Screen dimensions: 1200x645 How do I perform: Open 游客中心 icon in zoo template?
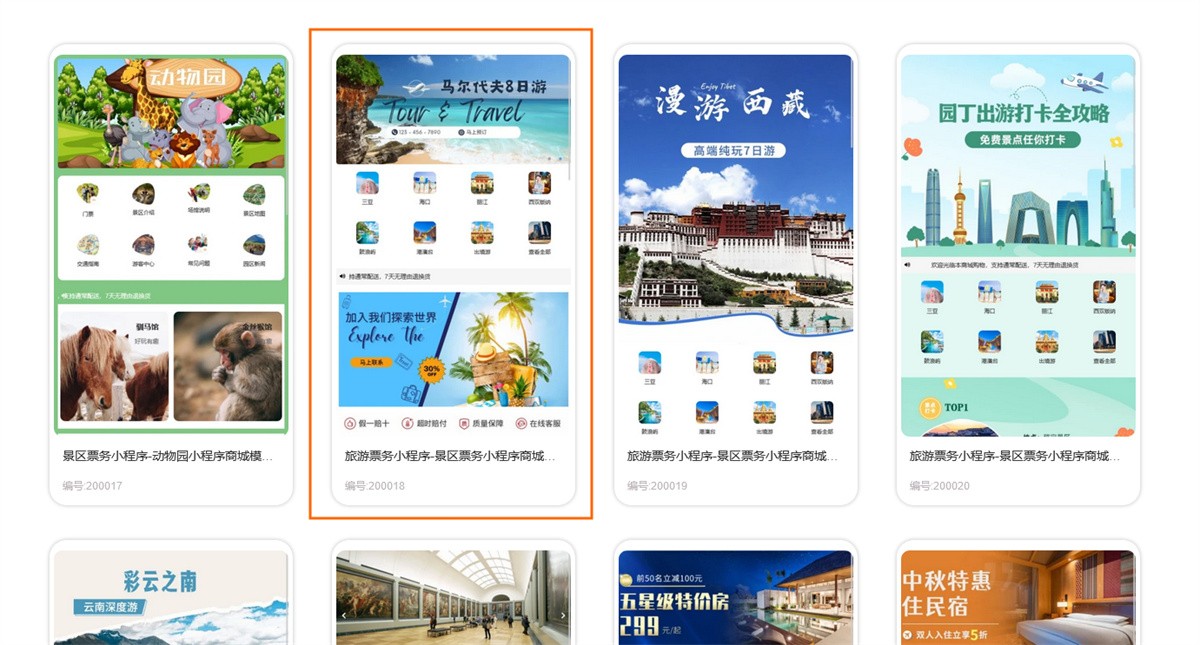pyautogui.click(x=143, y=244)
